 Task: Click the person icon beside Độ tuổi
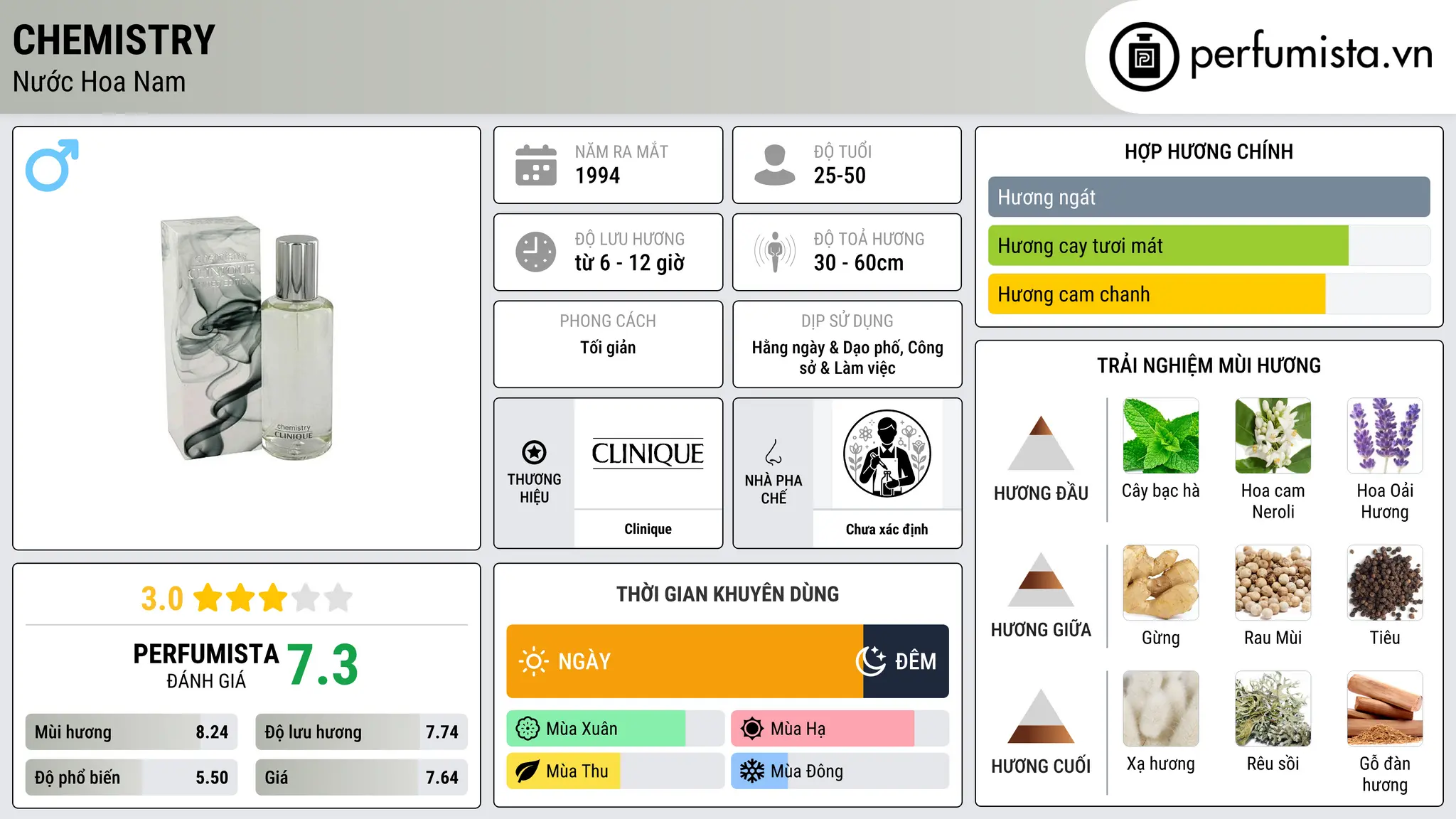pyautogui.click(x=774, y=165)
